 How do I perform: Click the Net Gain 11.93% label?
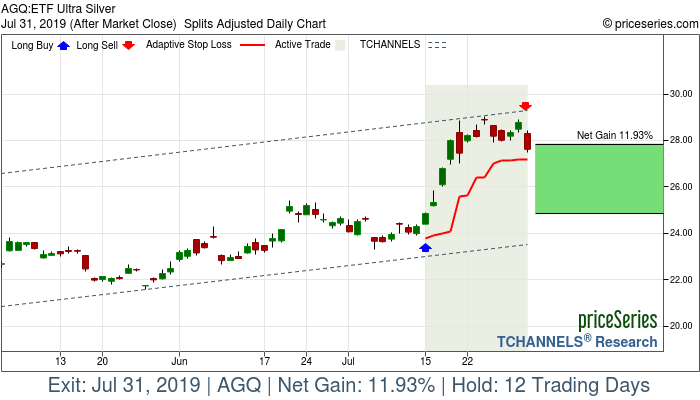pos(614,135)
